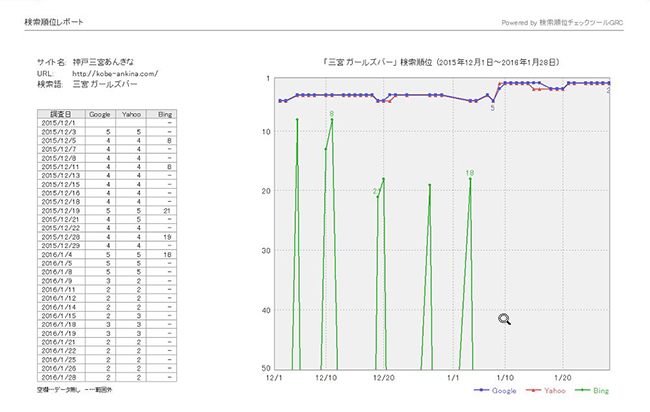Click the Bing peak data point labeled 18
Viewport: 650px width, 412px height.
[470, 179]
